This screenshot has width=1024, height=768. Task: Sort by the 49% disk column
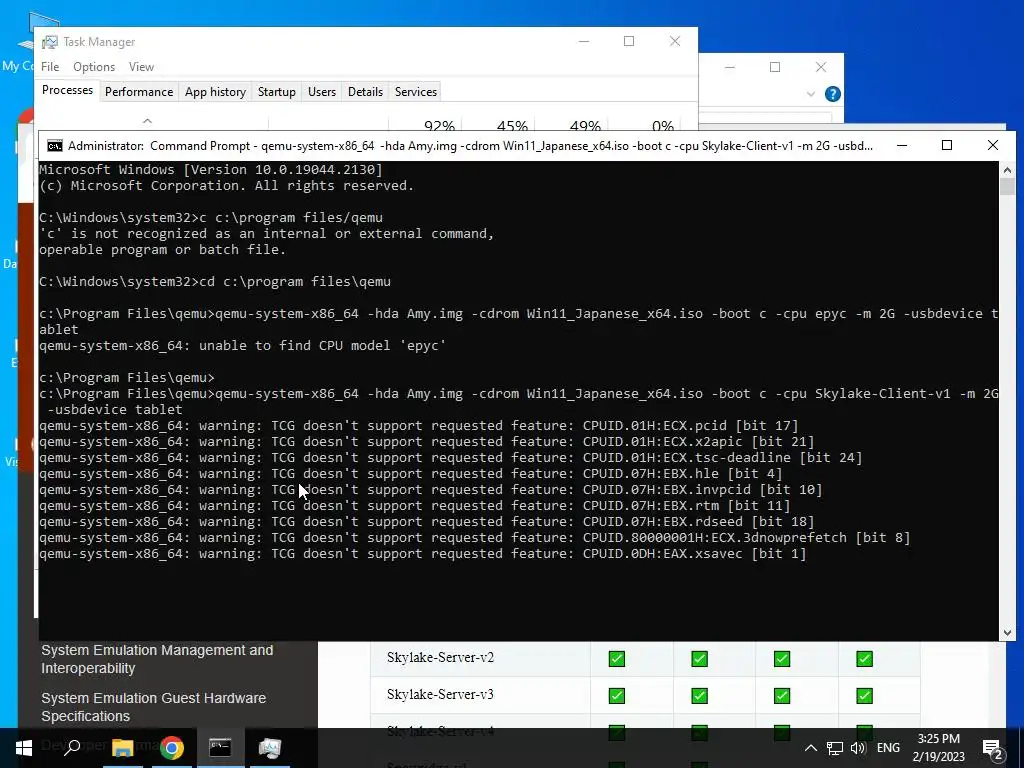click(x=584, y=125)
